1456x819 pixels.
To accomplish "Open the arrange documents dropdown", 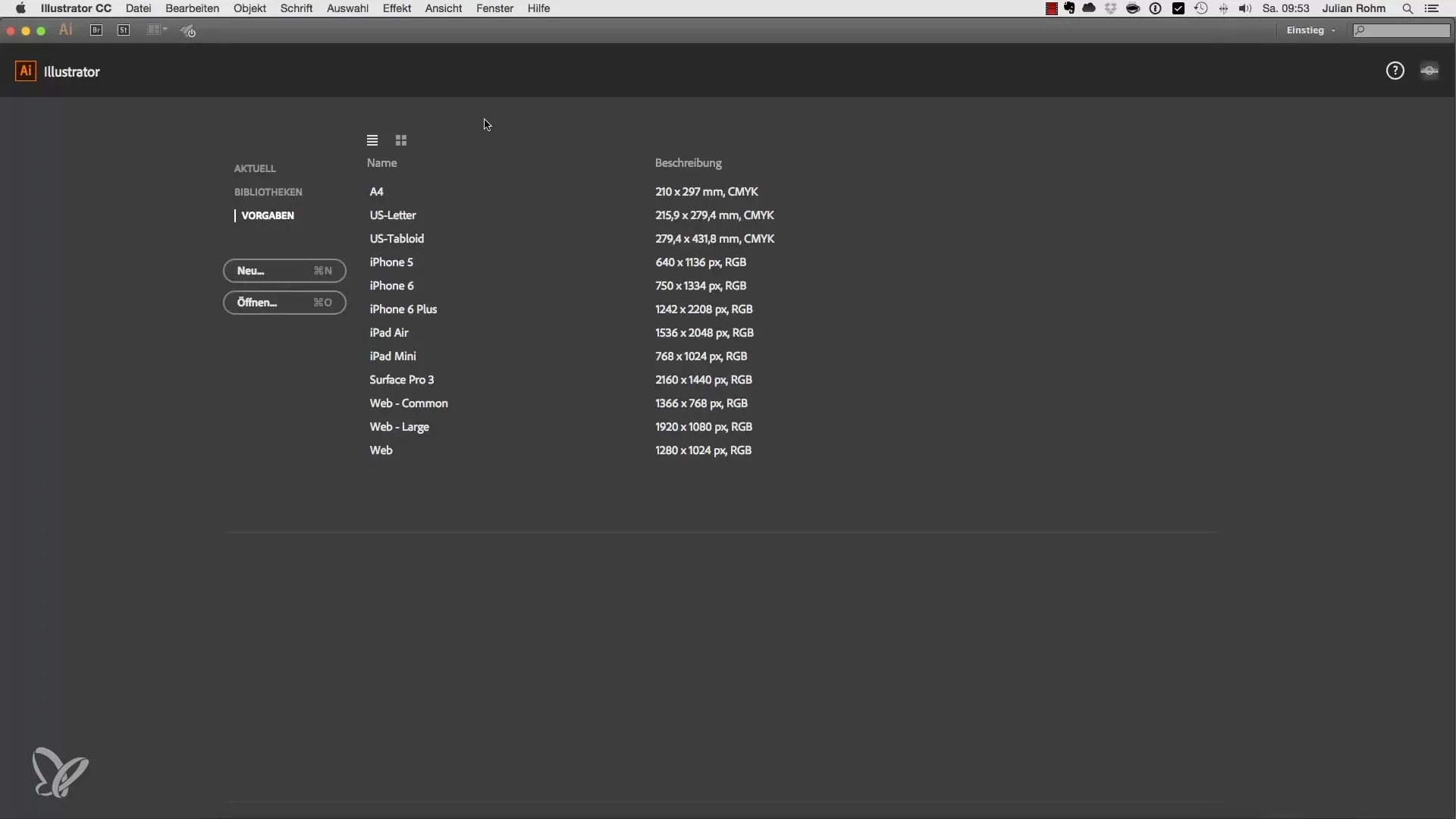I will [x=157, y=30].
